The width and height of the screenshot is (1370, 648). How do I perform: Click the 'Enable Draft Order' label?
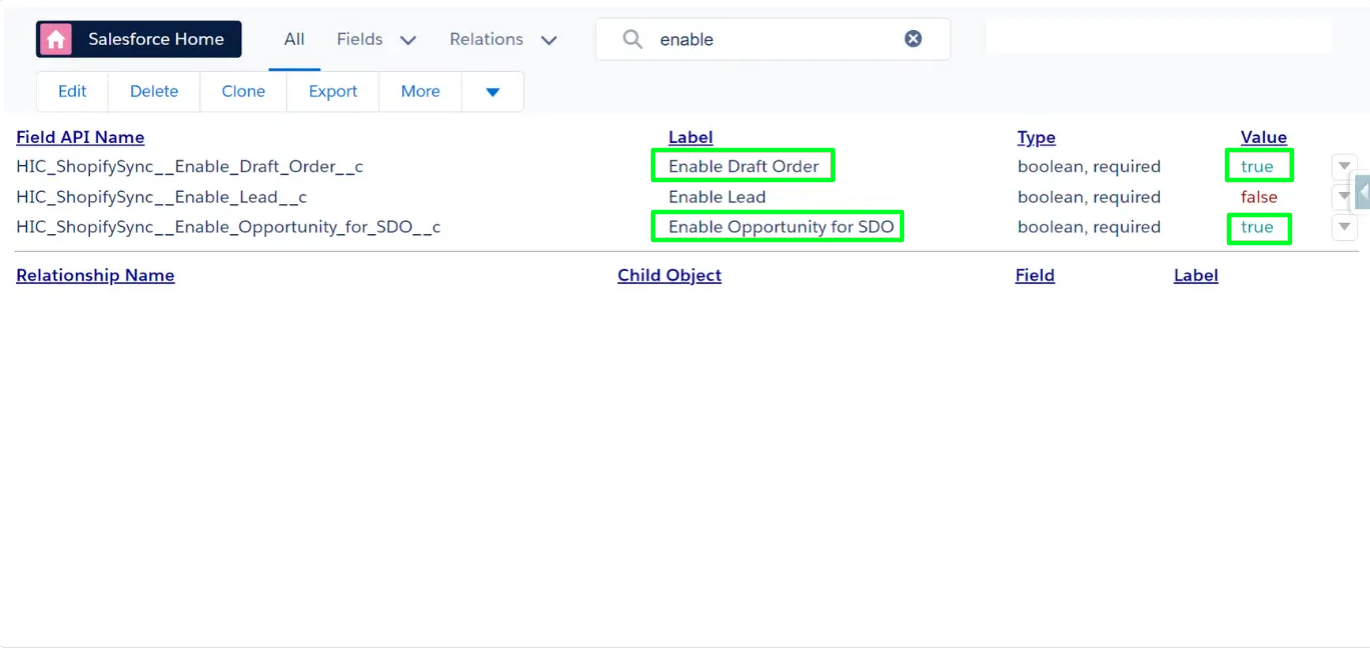pyautogui.click(x=743, y=167)
